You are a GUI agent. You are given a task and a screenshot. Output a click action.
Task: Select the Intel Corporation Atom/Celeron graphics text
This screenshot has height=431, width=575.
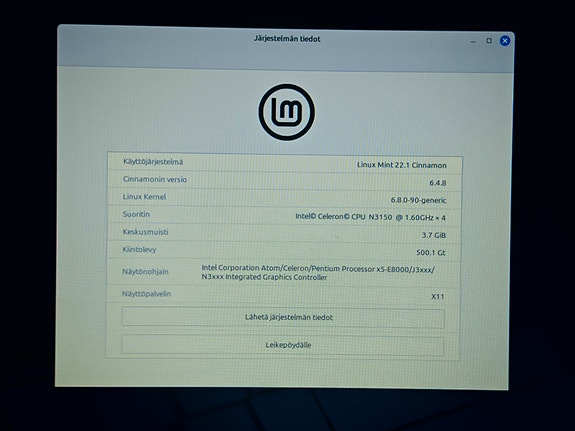tap(318, 273)
